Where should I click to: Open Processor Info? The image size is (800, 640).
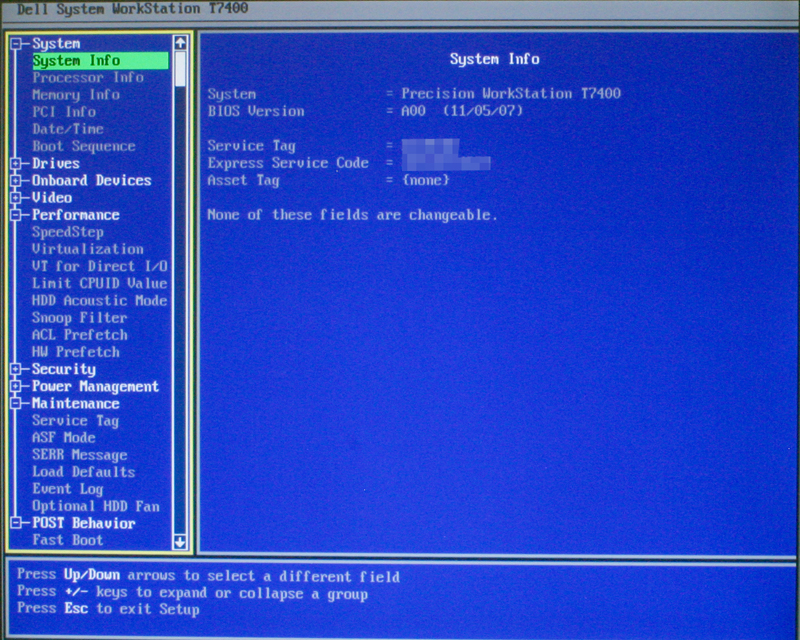88,78
